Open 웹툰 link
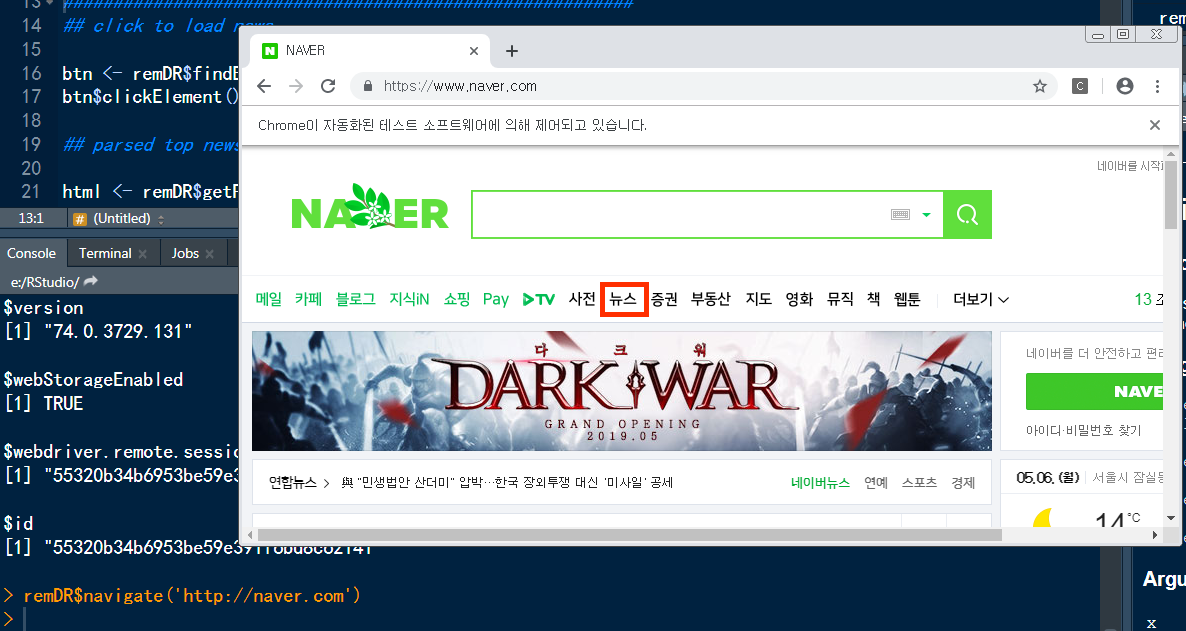The height and width of the screenshot is (631, 1186). (x=907, y=299)
